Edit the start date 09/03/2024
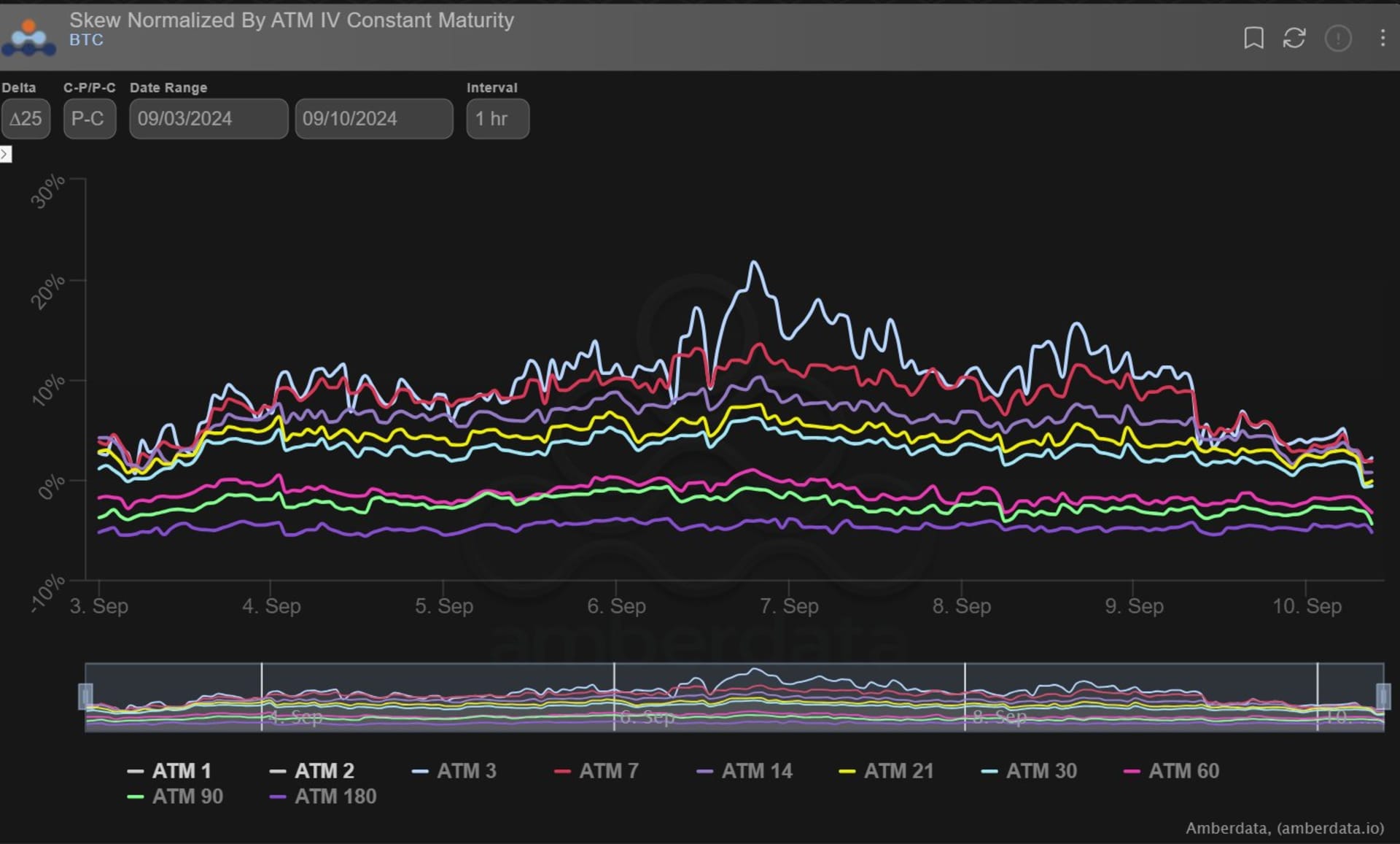1400x844 pixels. (x=209, y=119)
